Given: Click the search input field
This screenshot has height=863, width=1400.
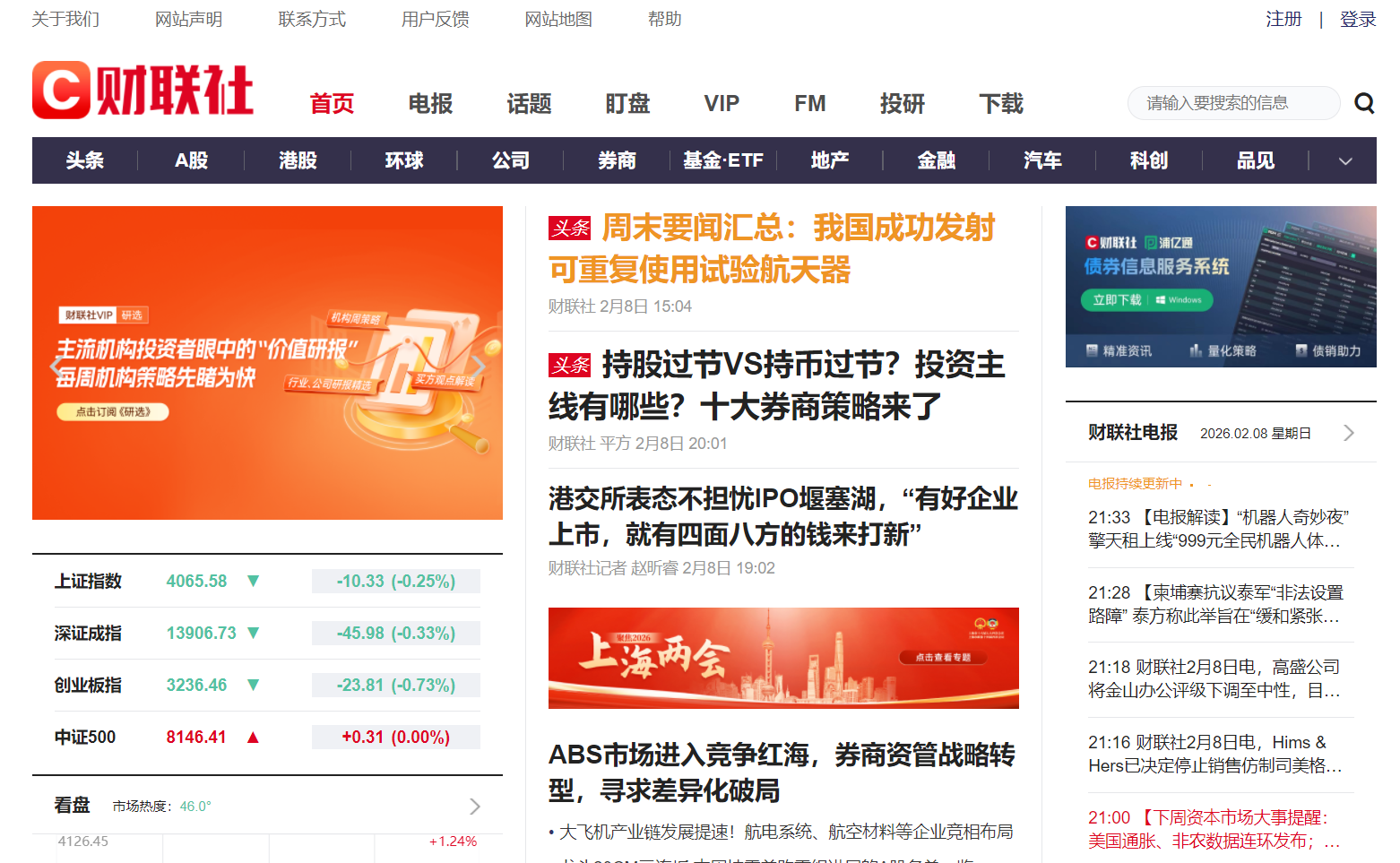Looking at the screenshot, I should [1232, 103].
